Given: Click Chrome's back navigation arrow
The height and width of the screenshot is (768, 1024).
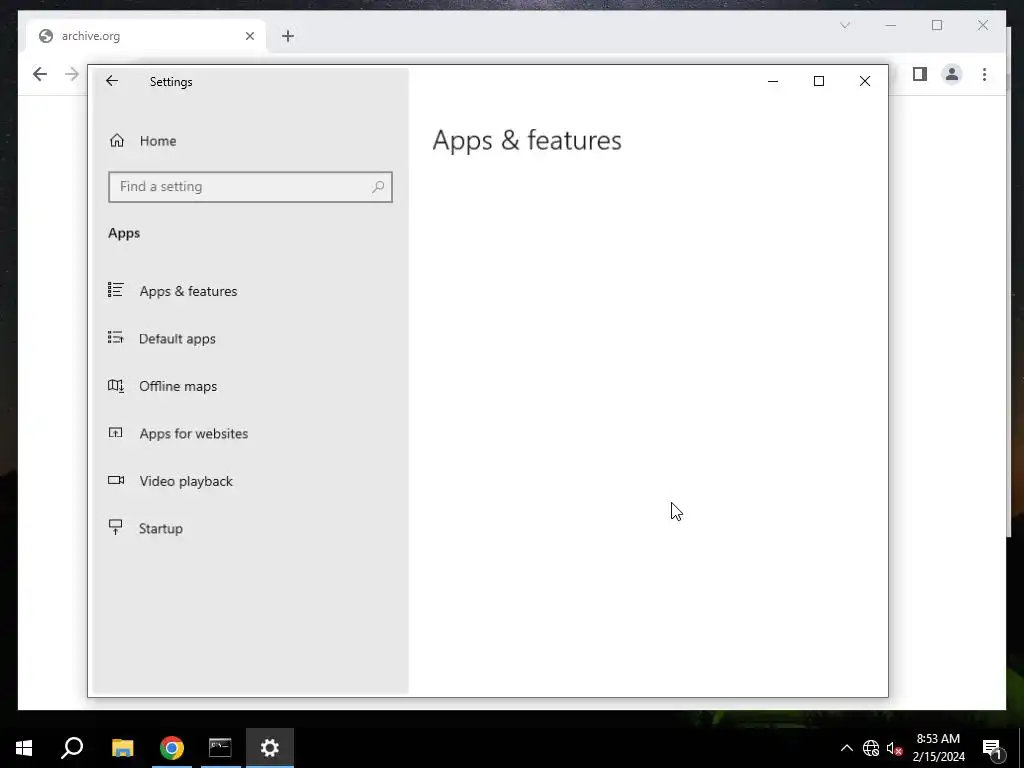Looking at the screenshot, I should point(40,74).
